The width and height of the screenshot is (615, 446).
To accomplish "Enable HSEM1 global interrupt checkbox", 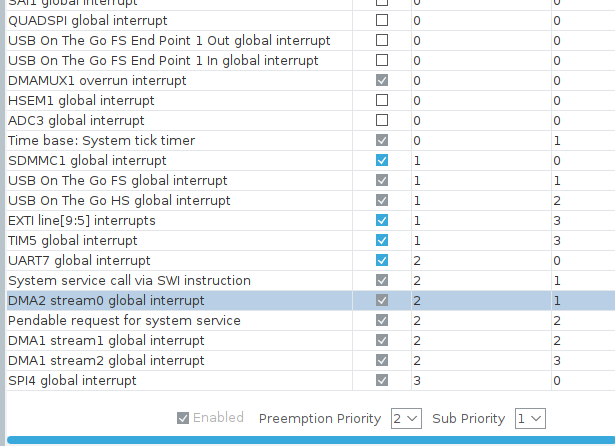I will tap(382, 100).
